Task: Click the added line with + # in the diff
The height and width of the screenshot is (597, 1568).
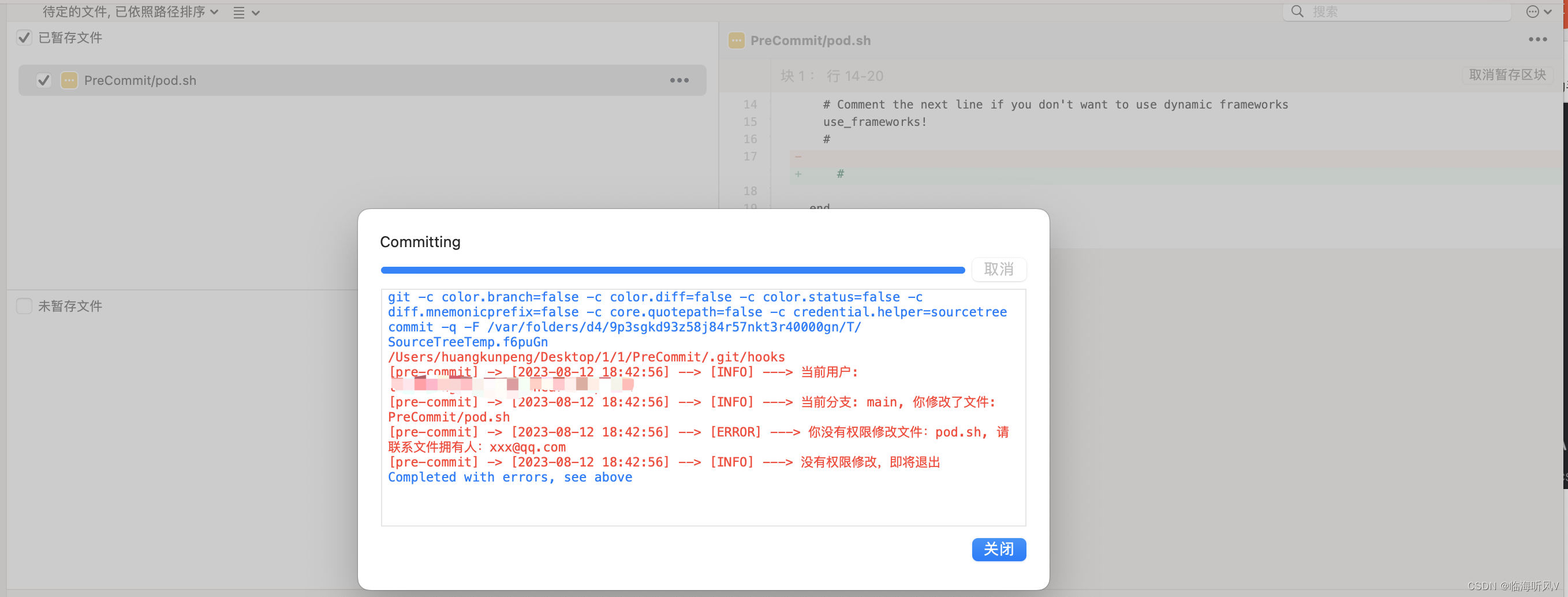Action: coord(1175,175)
